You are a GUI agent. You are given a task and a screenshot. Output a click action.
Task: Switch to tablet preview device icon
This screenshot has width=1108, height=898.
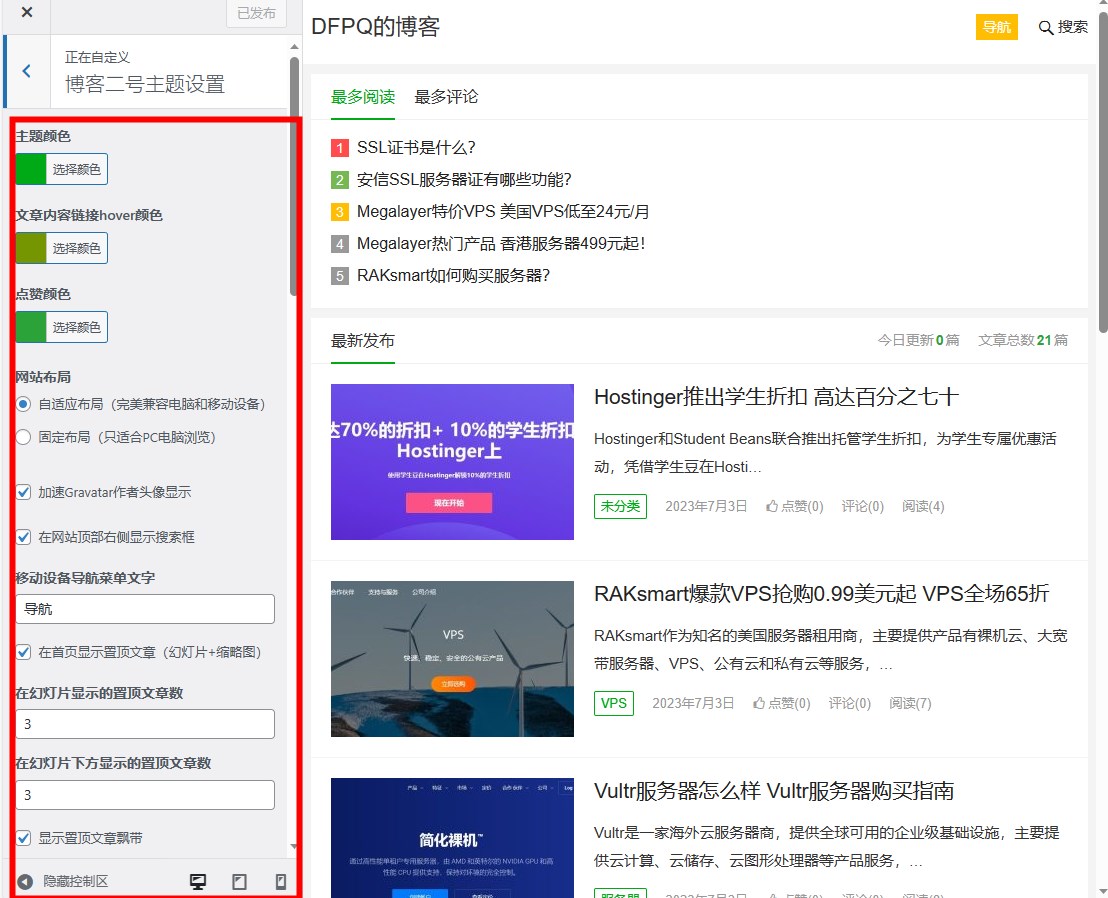[x=240, y=881]
